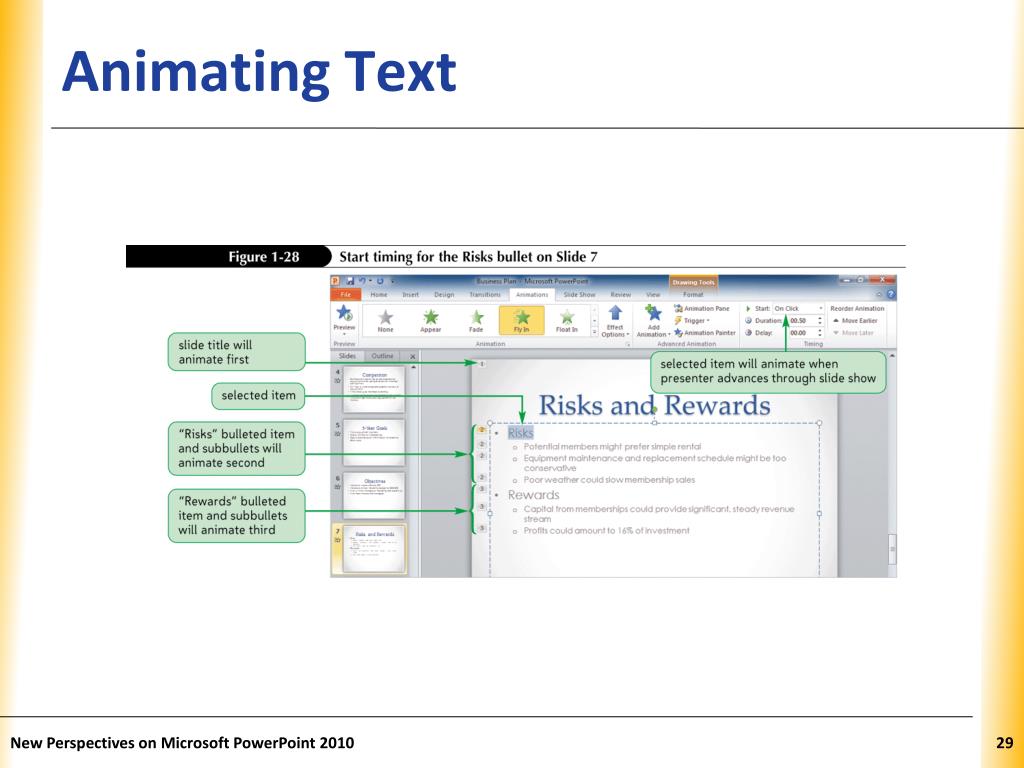This screenshot has width=1024, height=768.
Task: Click the Risks and Rewards slide title
Action: click(654, 406)
